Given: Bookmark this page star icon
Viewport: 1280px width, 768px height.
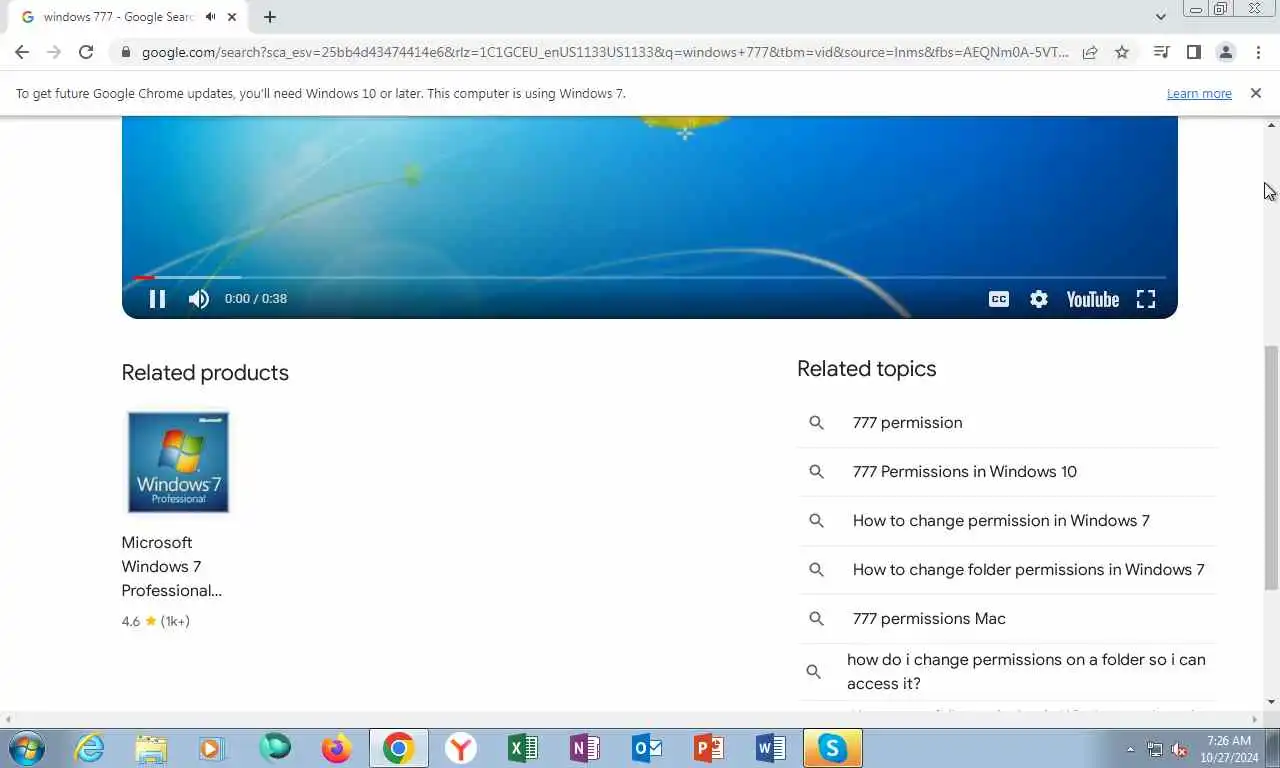Looking at the screenshot, I should pyautogui.click(x=1122, y=52).
